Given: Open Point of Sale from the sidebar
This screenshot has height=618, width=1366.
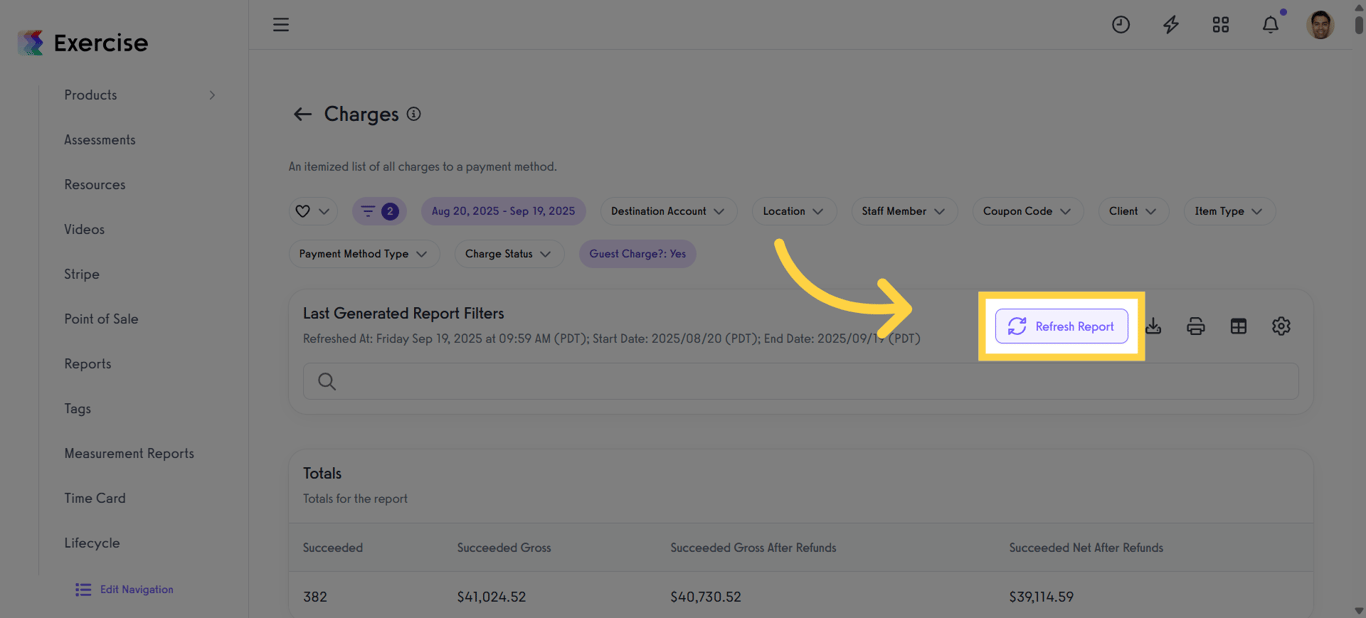Looking at the screenshot, I should coord(101,318).
